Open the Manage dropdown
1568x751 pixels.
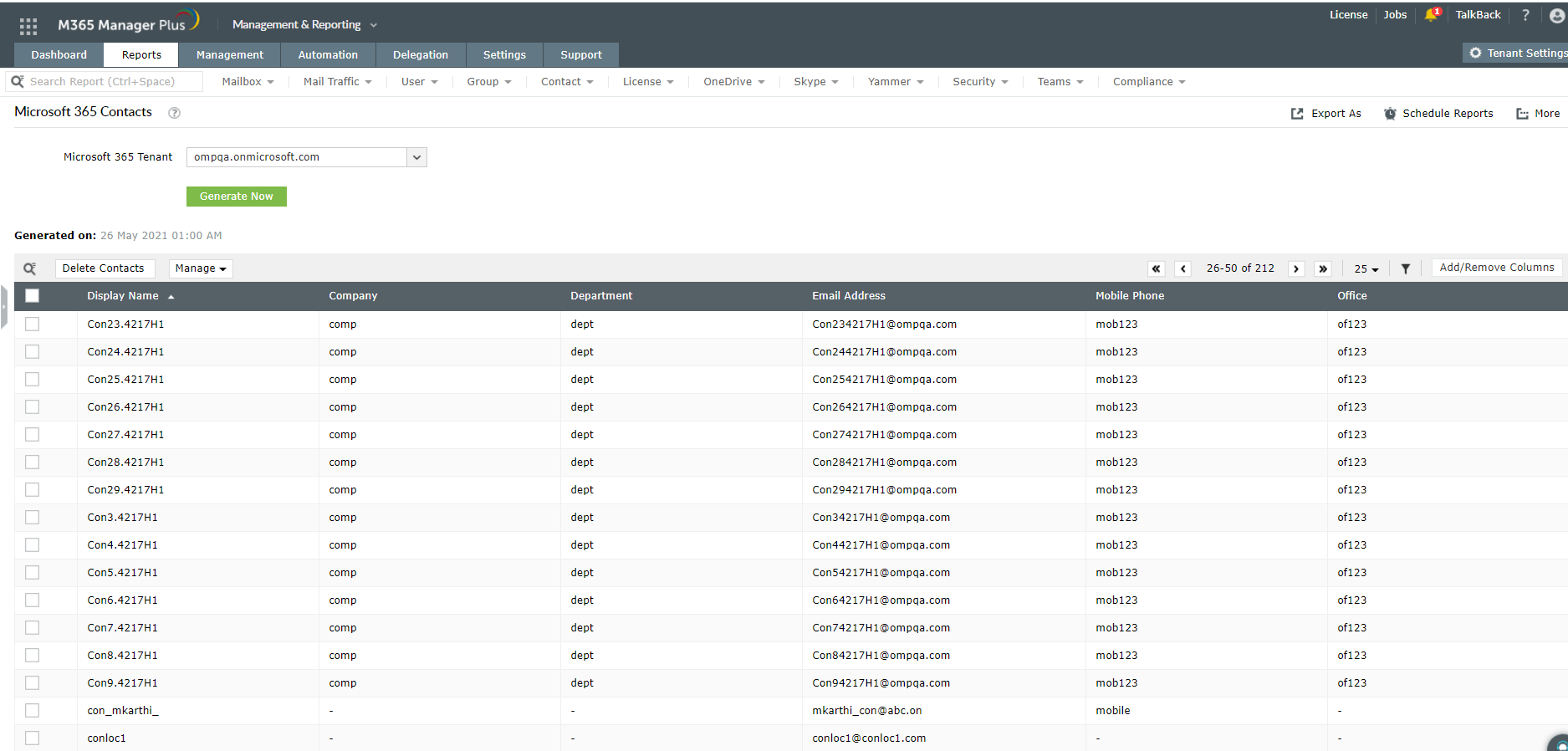tap(201, 268)
